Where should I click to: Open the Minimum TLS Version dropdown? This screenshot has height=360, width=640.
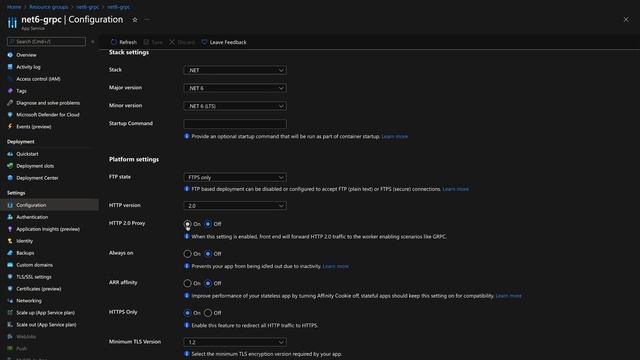pos(235,342)
